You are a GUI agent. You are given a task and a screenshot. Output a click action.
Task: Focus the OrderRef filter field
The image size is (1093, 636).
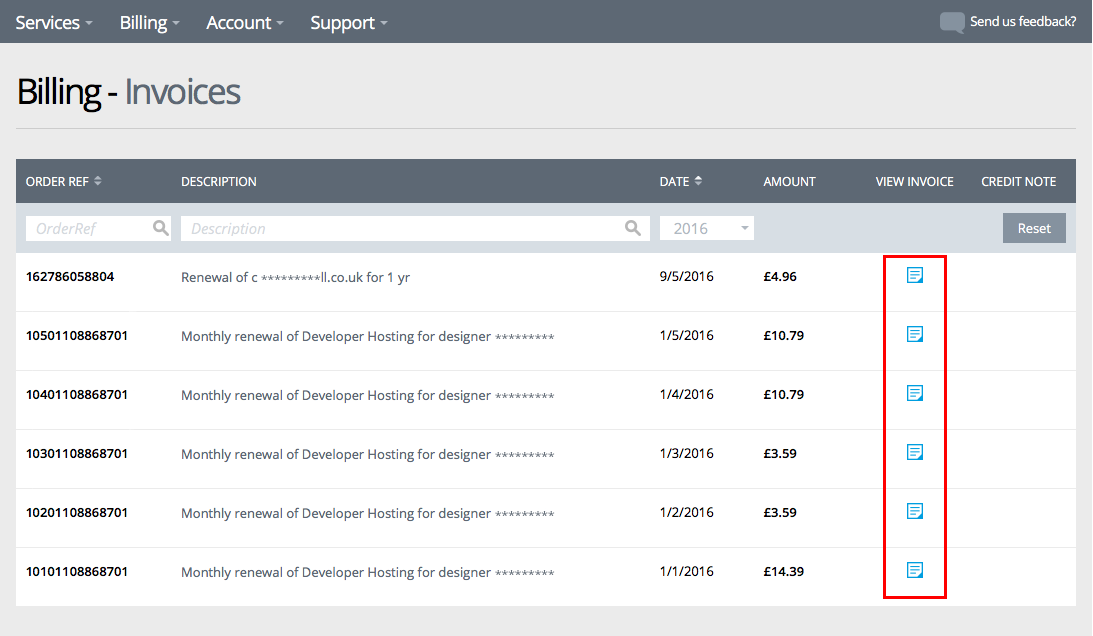[98, 228]
